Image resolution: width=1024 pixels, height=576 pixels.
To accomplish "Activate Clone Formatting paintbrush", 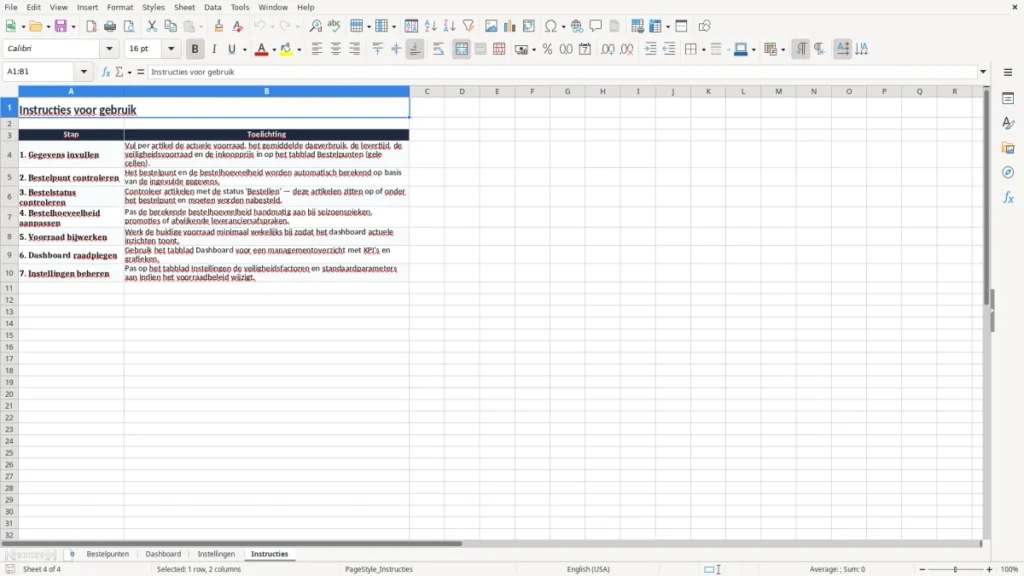I will (x=219, y=26).
